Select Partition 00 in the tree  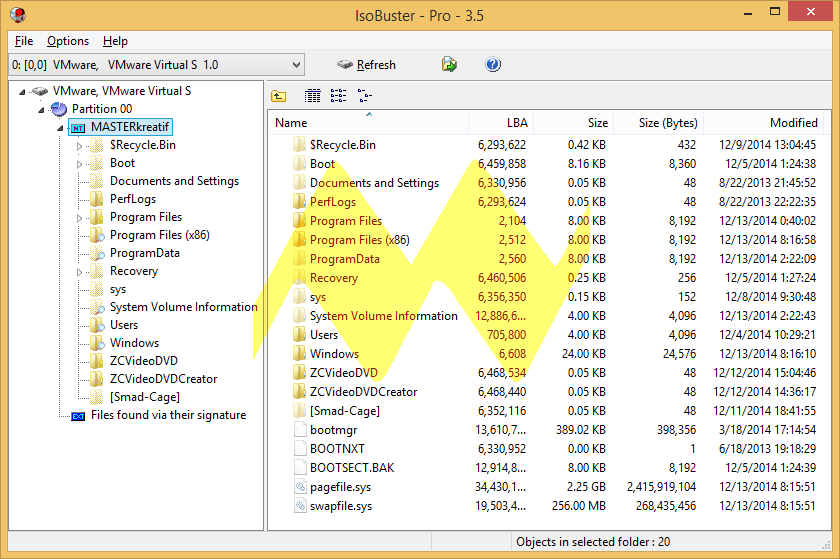click(x=102, y=109)
